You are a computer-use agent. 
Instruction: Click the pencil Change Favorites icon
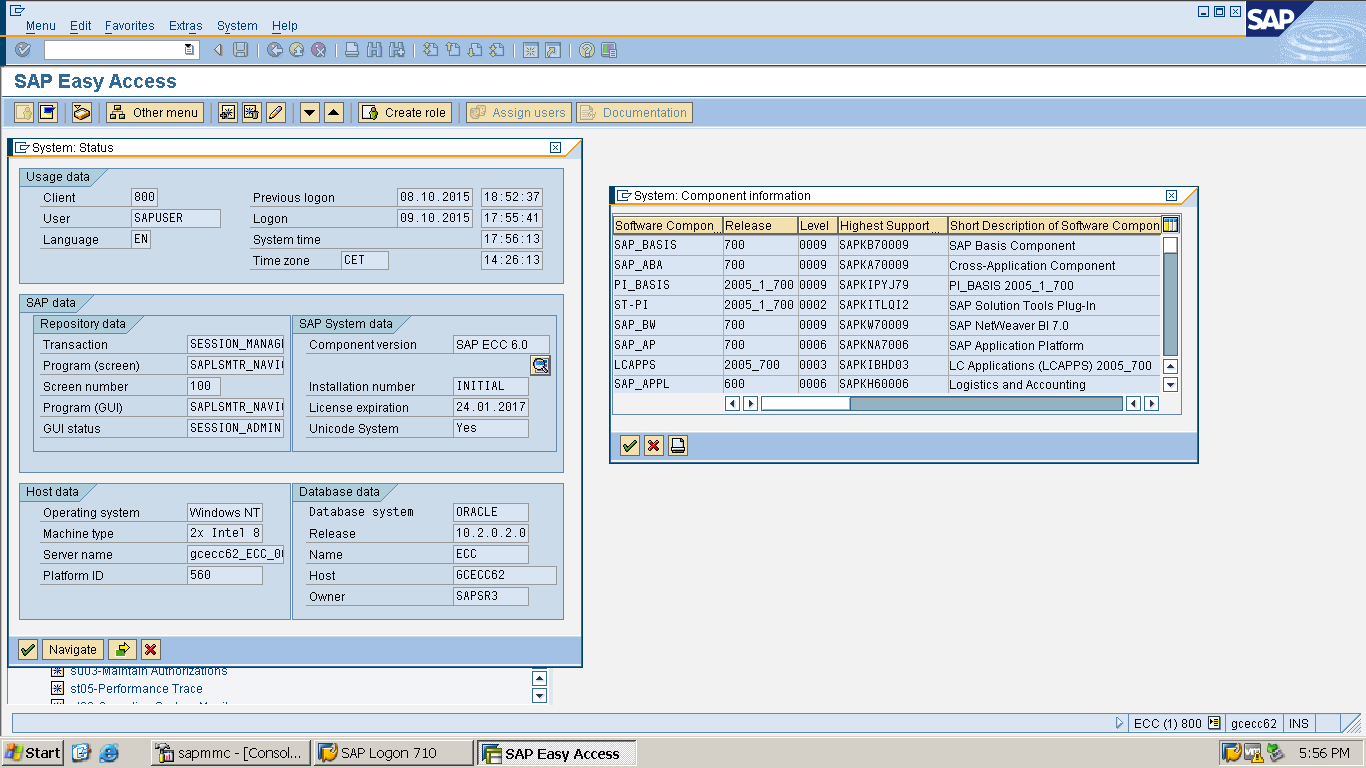(276, 113)
